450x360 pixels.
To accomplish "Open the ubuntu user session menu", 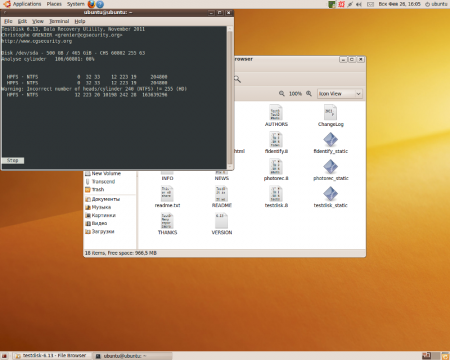I will (x=436, y=4).
